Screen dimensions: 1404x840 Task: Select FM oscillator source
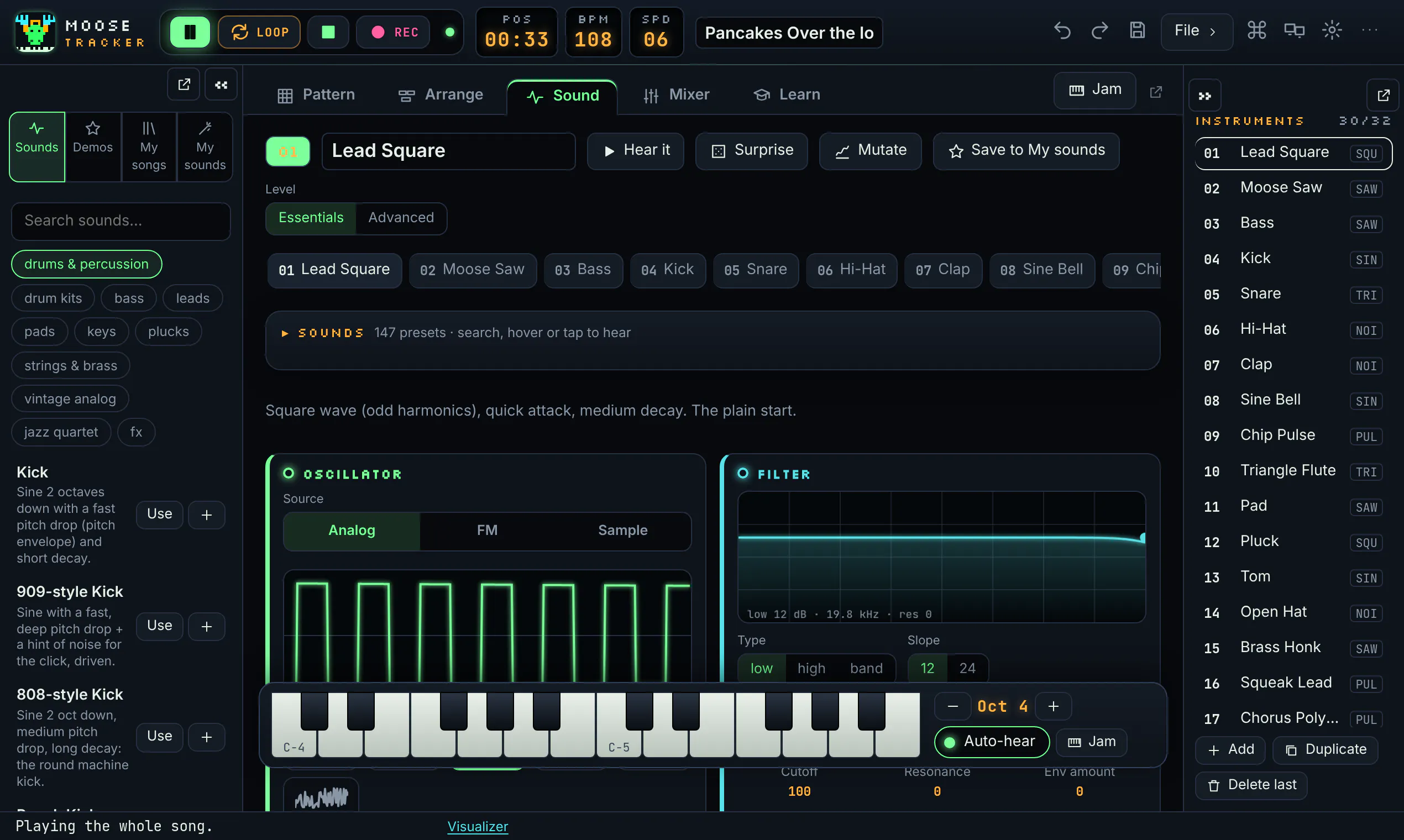[487, 531]
